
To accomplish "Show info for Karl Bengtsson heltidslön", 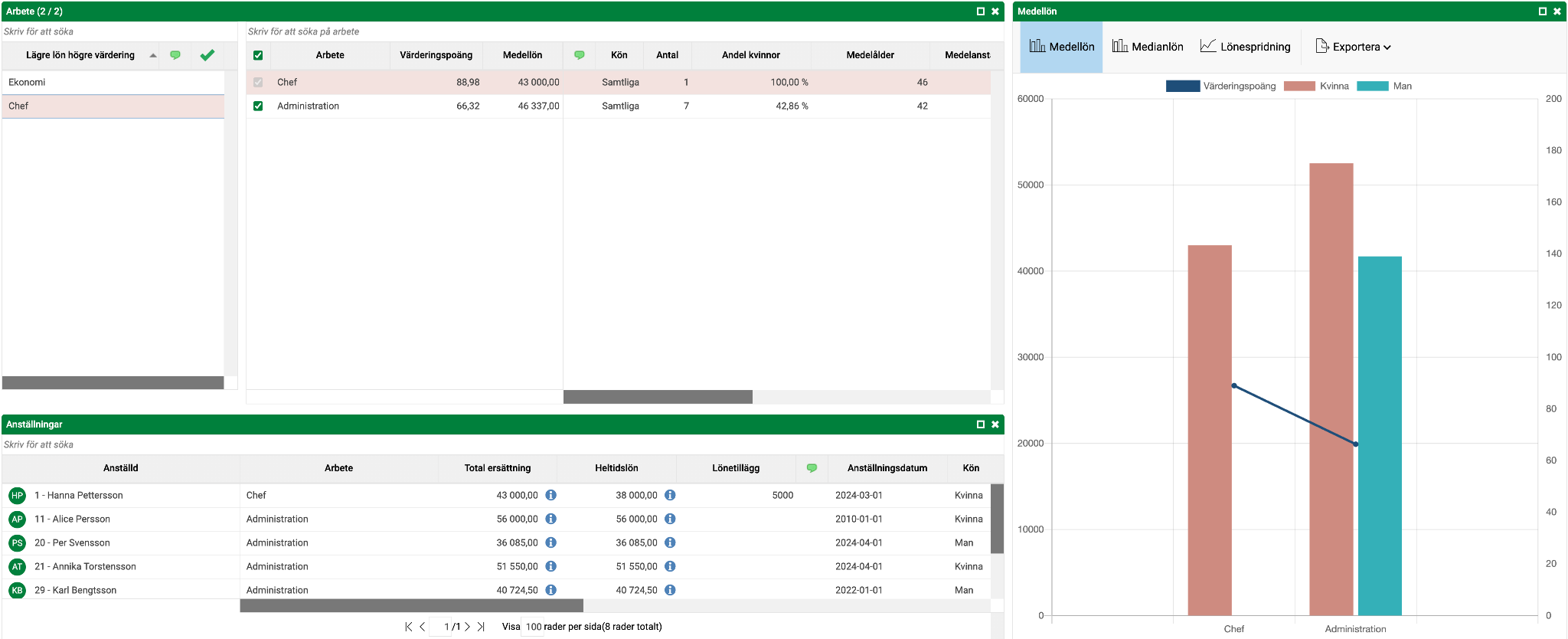I will coord(670,590).
